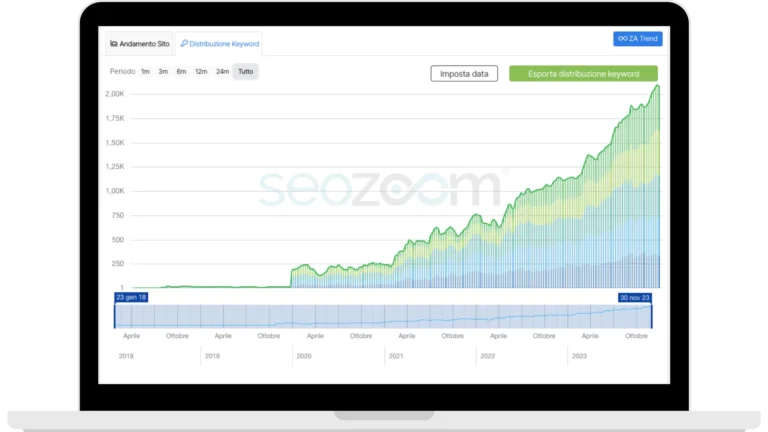Screen dimensions: 768x432
Task: Click the 2023 year label
Action: 579,356
